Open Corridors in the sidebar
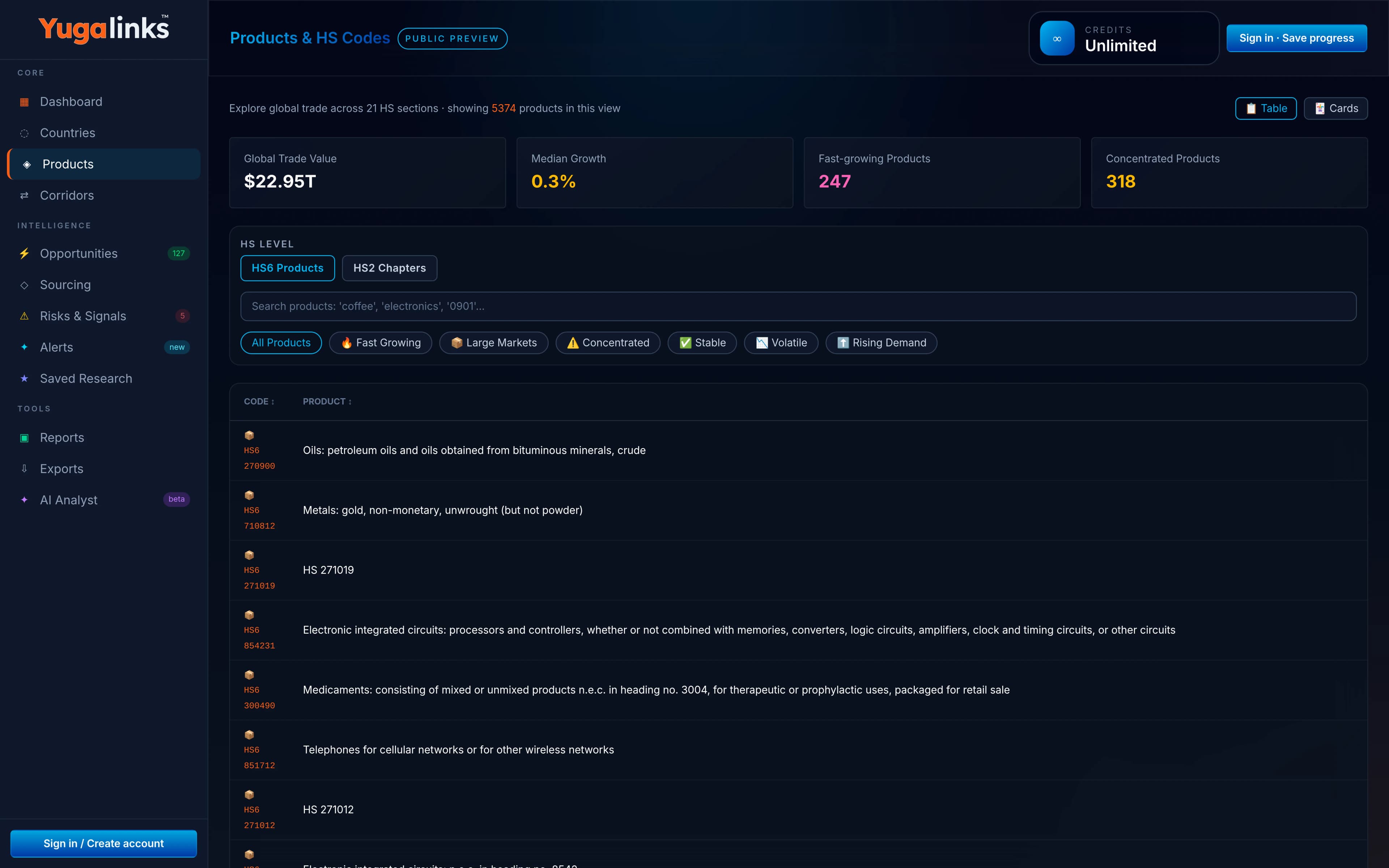Image resolution: width=1389 pixels, height=868 pixels. point(104,196)
